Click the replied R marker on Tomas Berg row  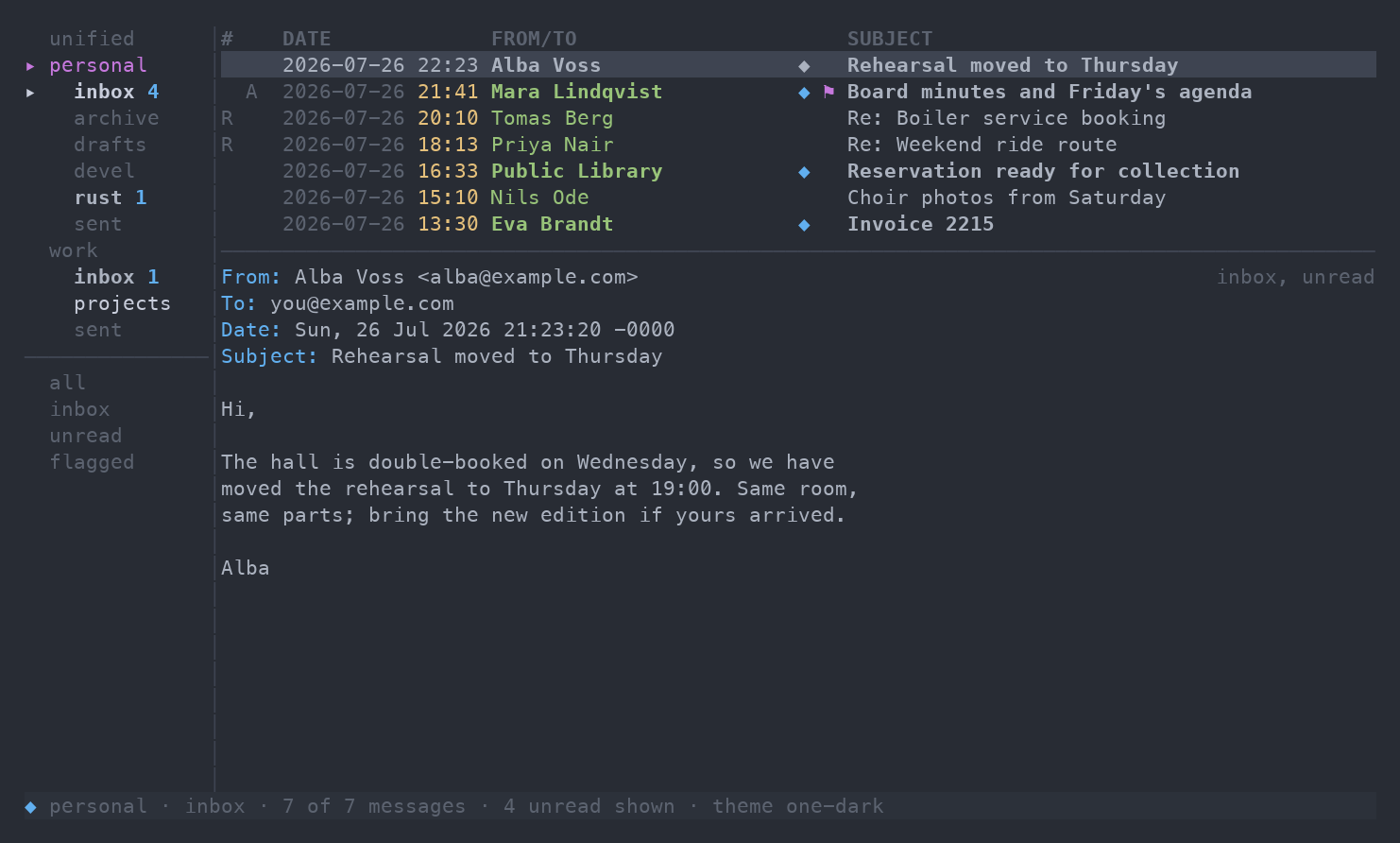(x=227, y=118)
